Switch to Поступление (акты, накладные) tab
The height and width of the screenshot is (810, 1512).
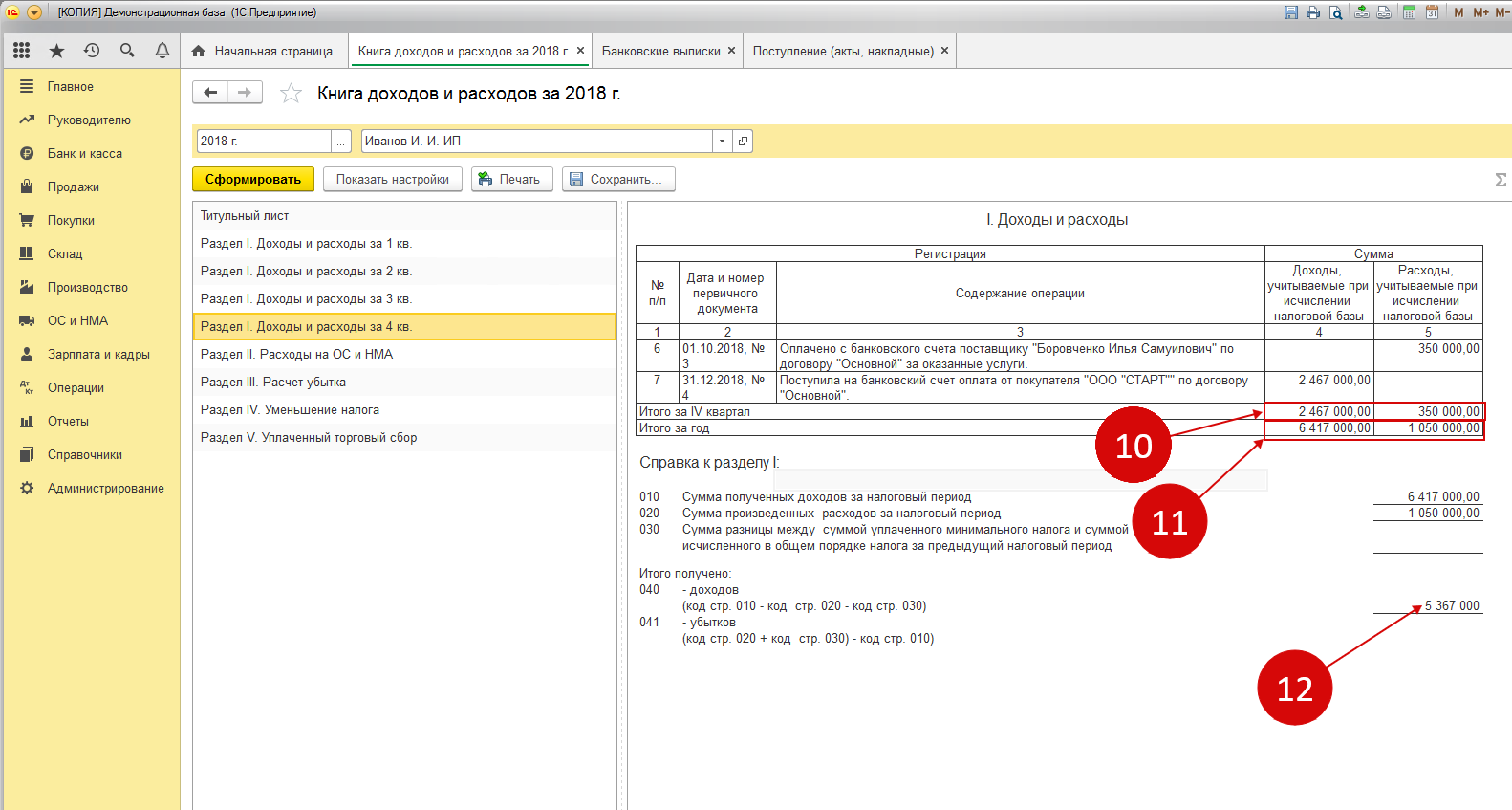[843, 51]
